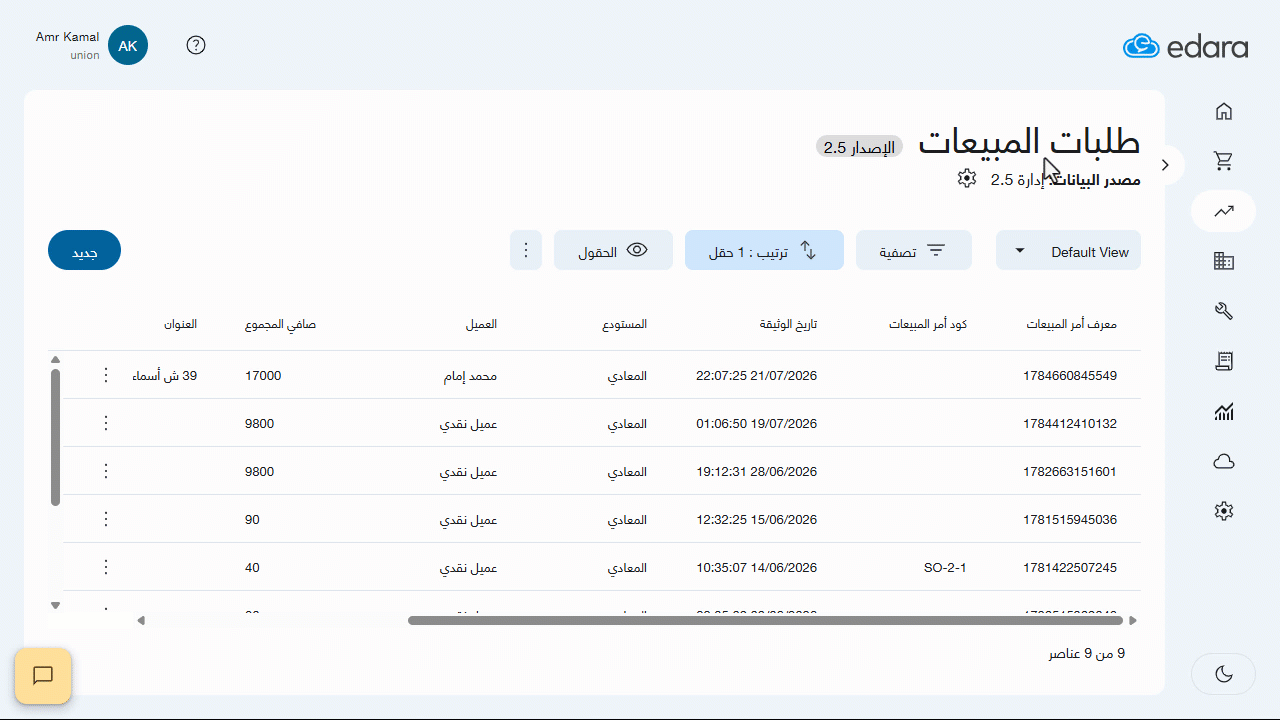Image resolution: width=1280 pixels, height=720 pixels.
Task: Sort by العميل column header
Action: 481,324
